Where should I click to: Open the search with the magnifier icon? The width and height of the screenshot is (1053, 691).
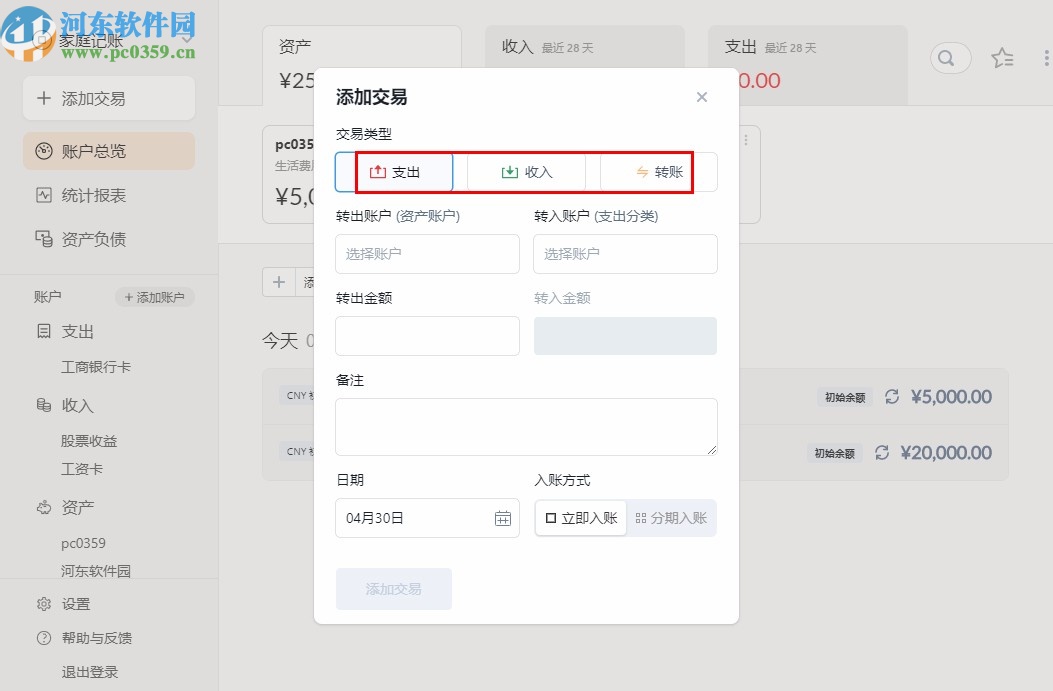(948, 58)
